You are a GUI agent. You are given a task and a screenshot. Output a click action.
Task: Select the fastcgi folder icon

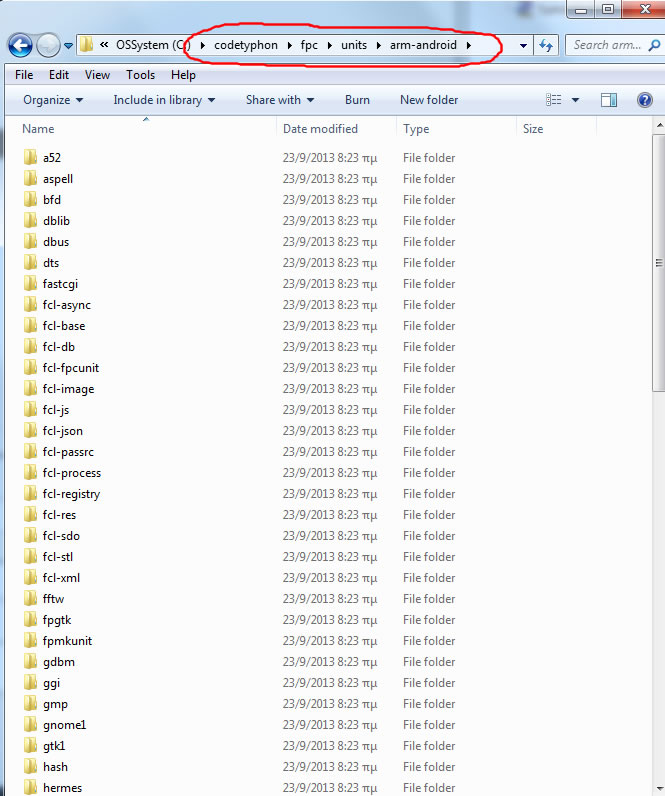pos(30,283)
